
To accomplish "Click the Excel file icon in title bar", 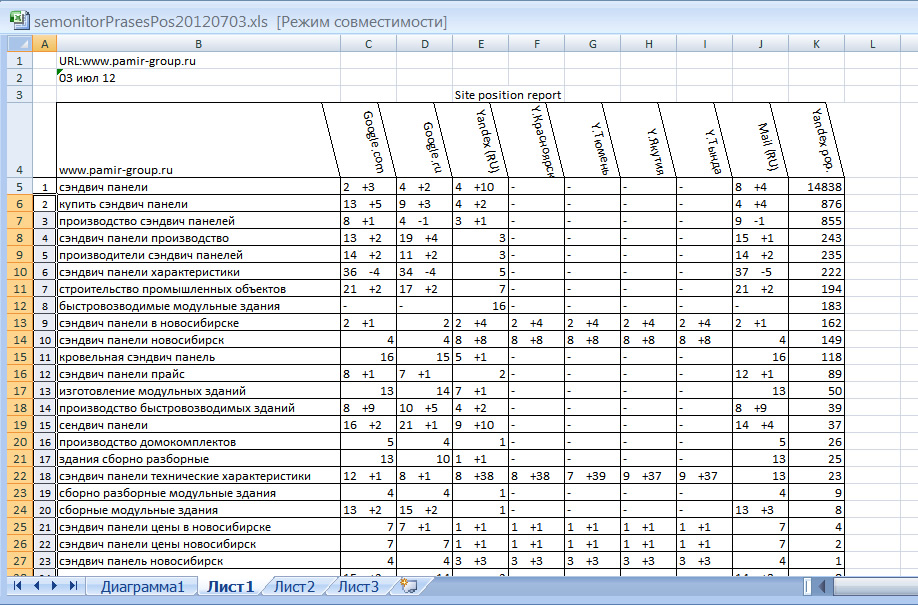I will click(x=19, y=20).
